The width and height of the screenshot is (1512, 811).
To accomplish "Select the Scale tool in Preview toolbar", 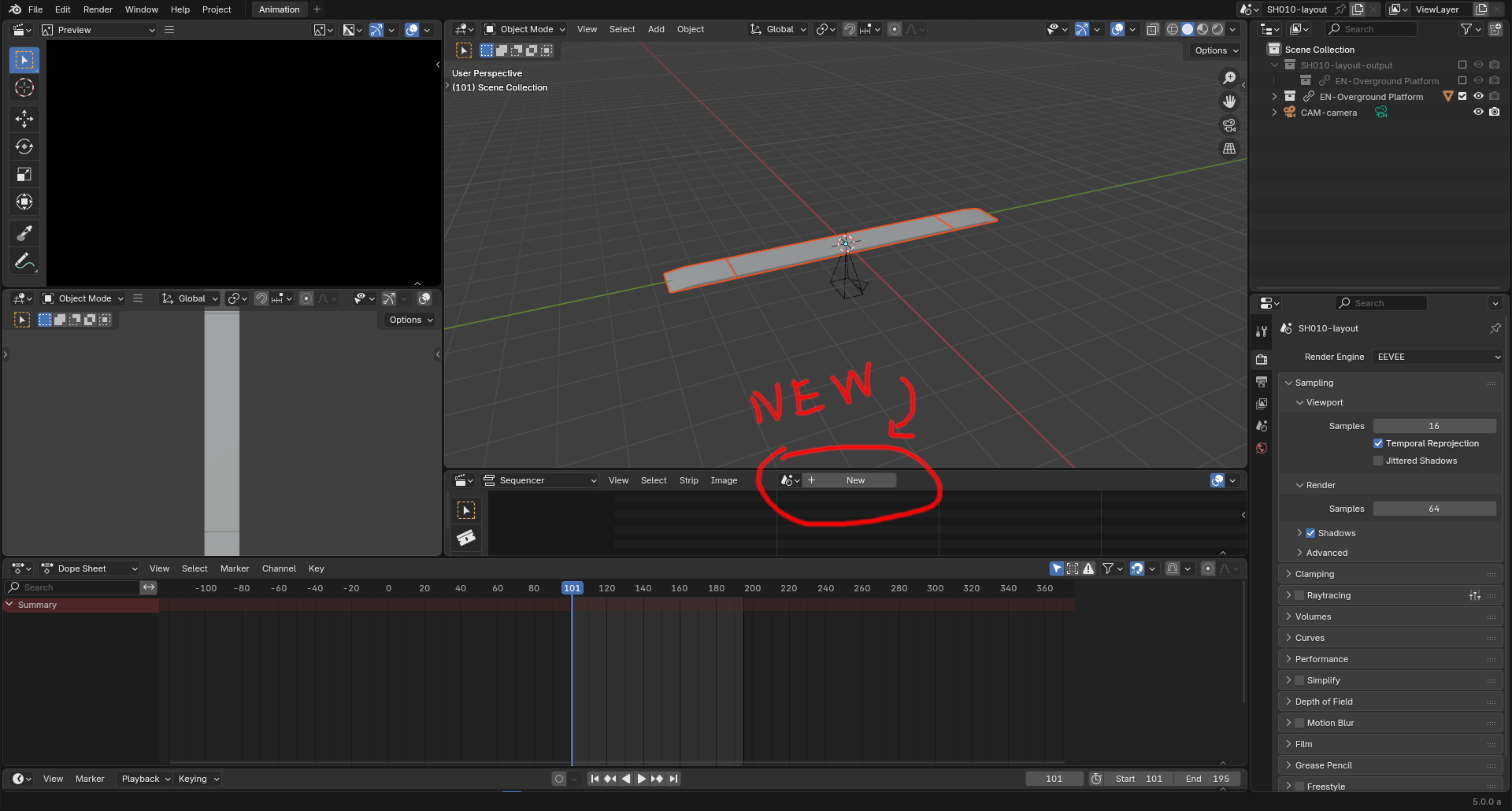I will click(x=24, y=174).
